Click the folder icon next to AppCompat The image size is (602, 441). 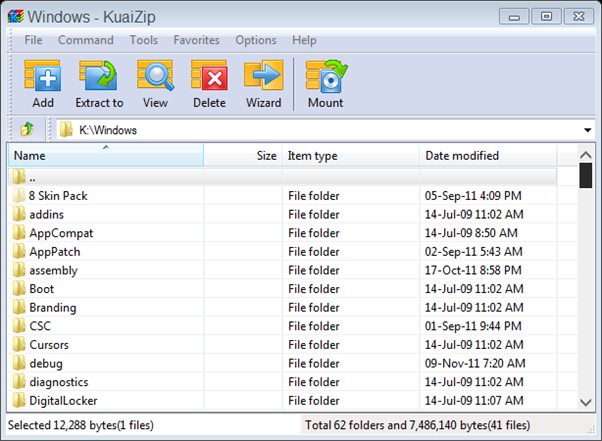pos(19,233)
